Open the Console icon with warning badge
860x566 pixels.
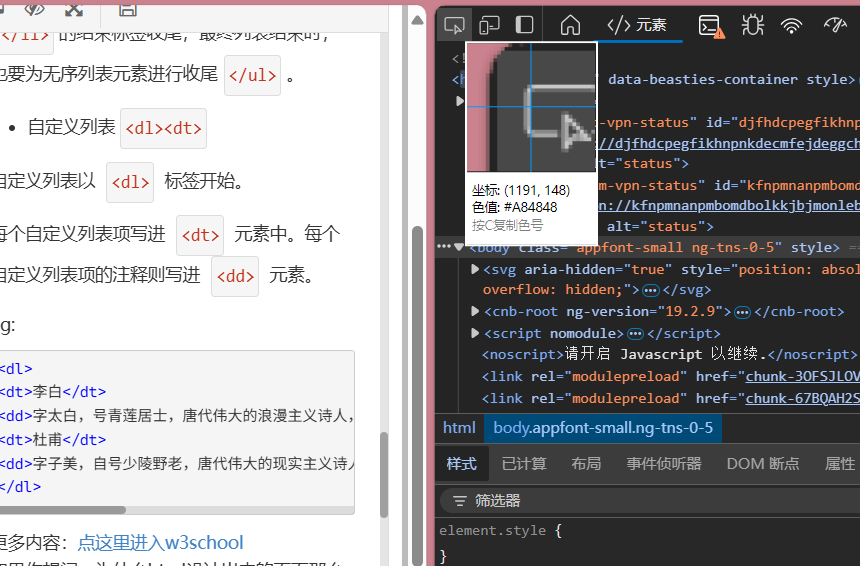pos(711,26)
